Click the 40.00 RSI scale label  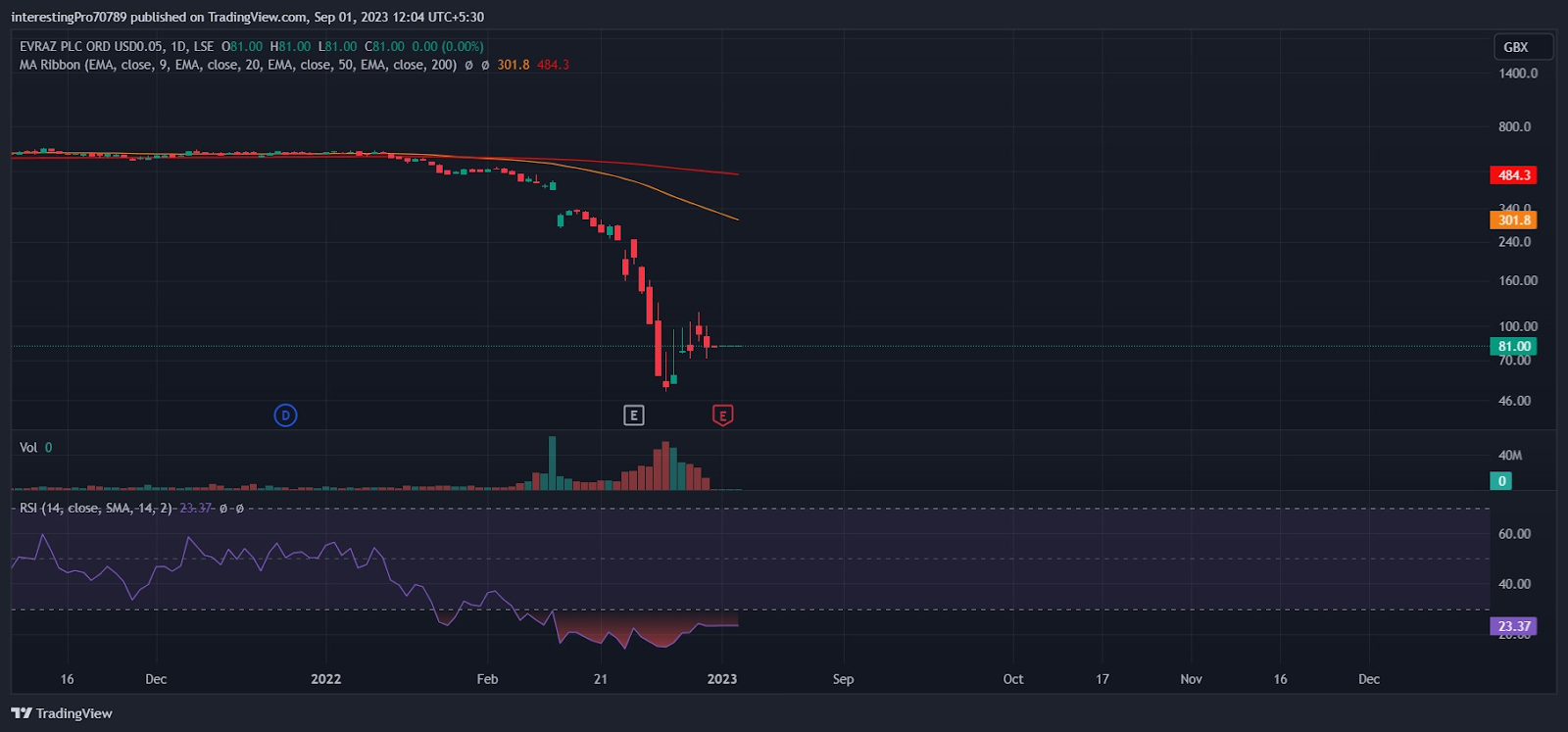[1515, 584]
